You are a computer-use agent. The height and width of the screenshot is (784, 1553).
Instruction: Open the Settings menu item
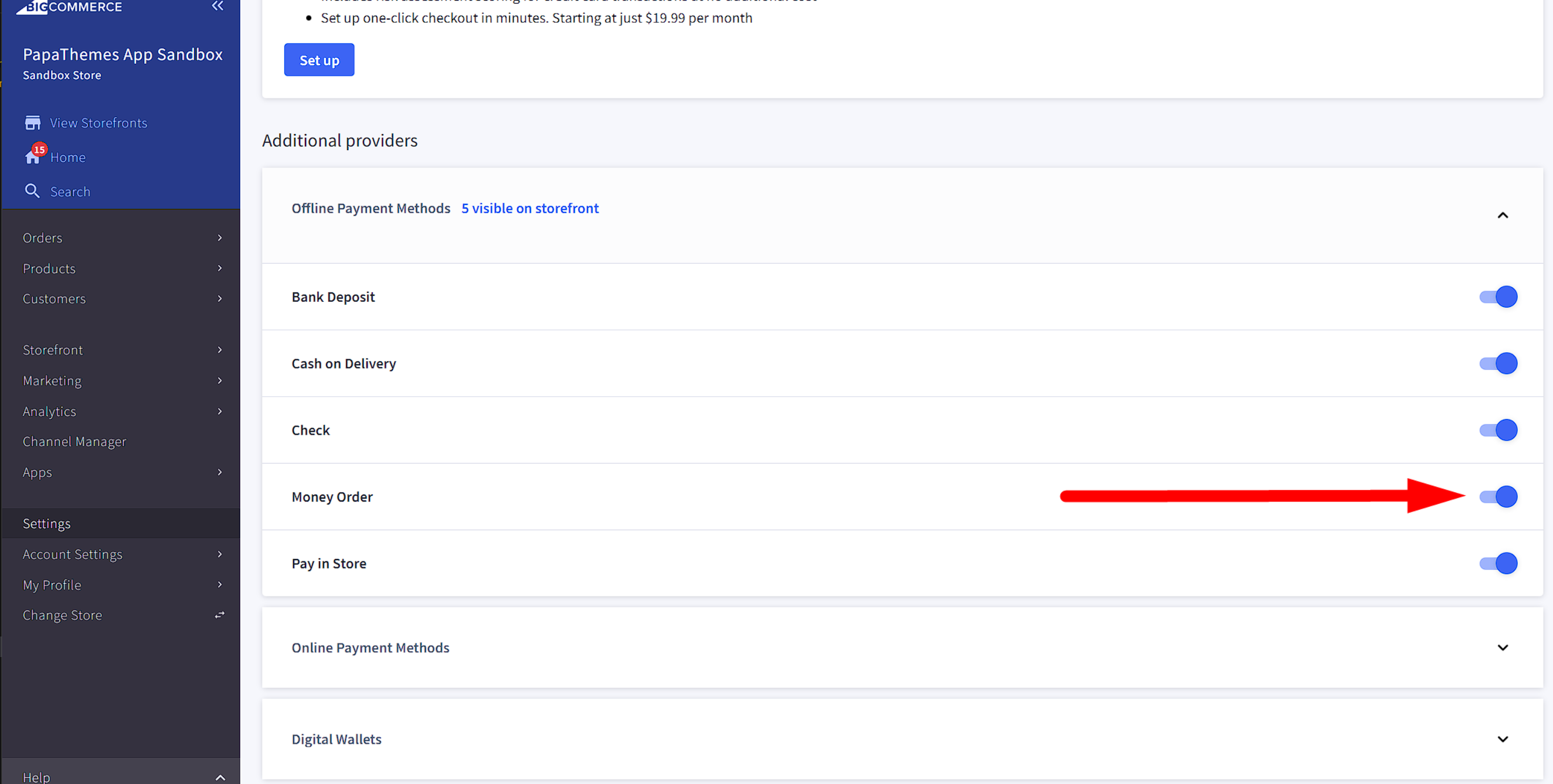47,522
